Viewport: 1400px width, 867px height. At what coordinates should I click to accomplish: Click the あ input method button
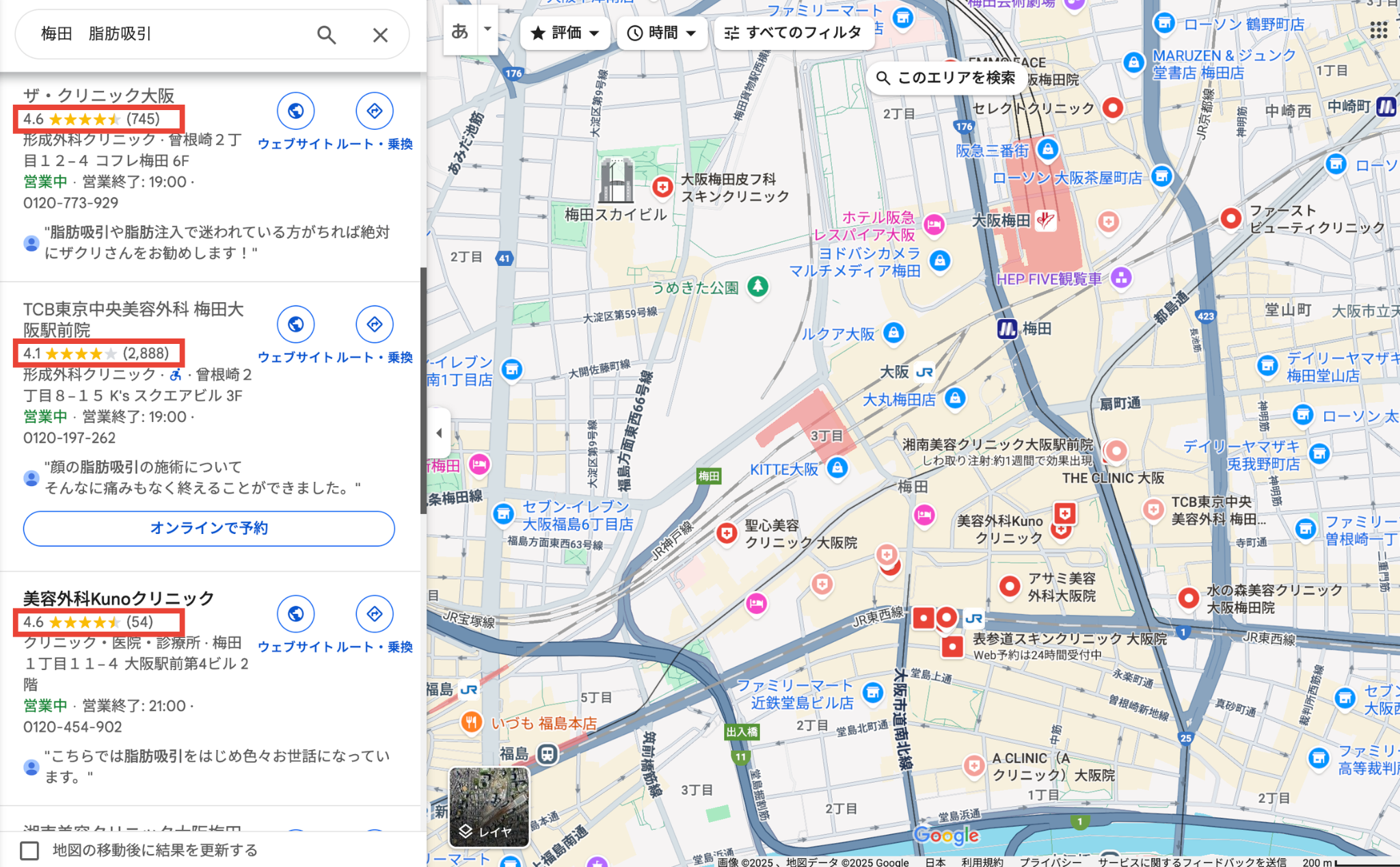(460, 31)
